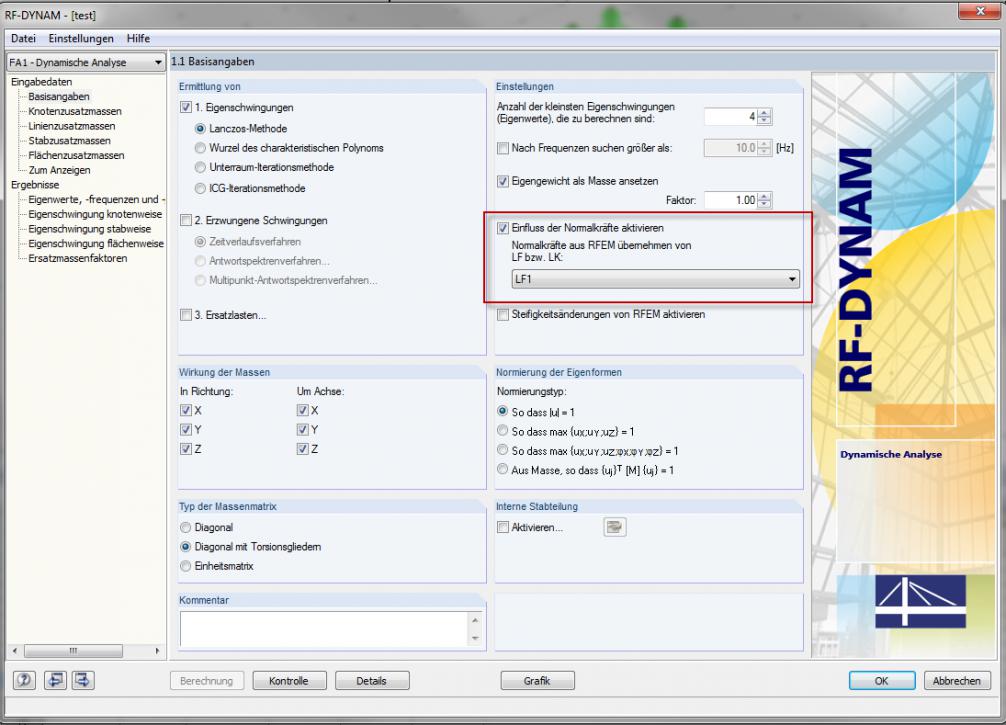Select Basisangaben in the tree
The height and width of the screenshot is (725, 1006).
(x=59, y=96)
